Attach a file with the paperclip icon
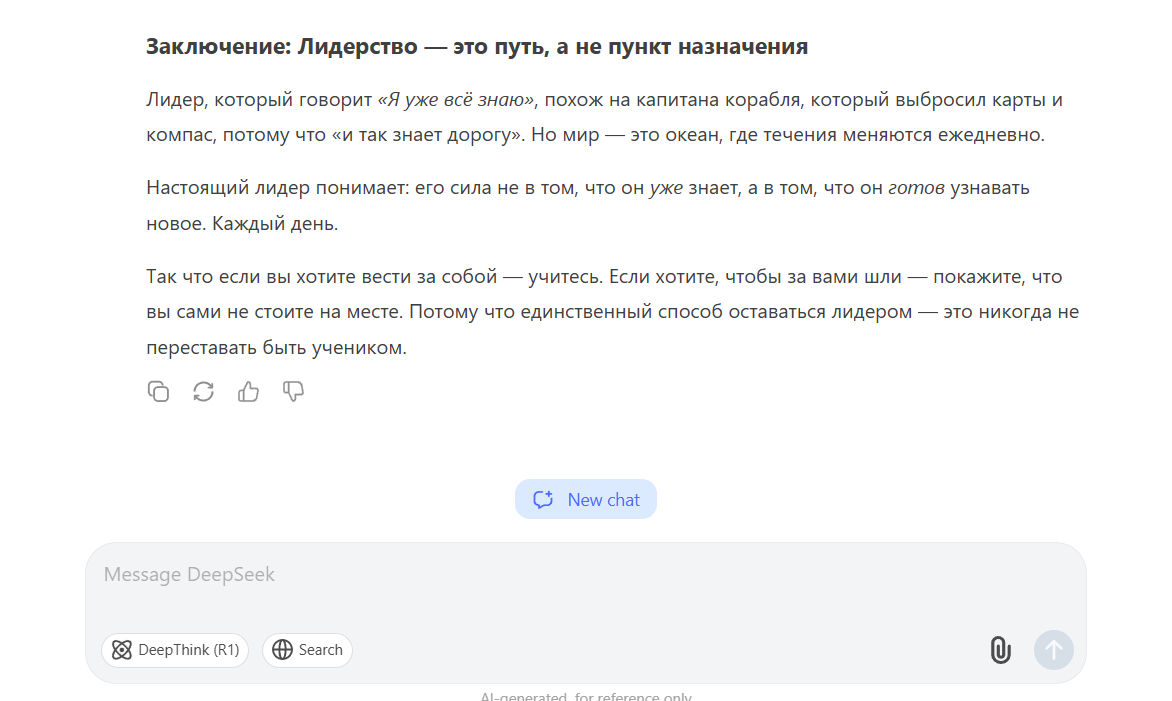 [x=1000, y=649]
